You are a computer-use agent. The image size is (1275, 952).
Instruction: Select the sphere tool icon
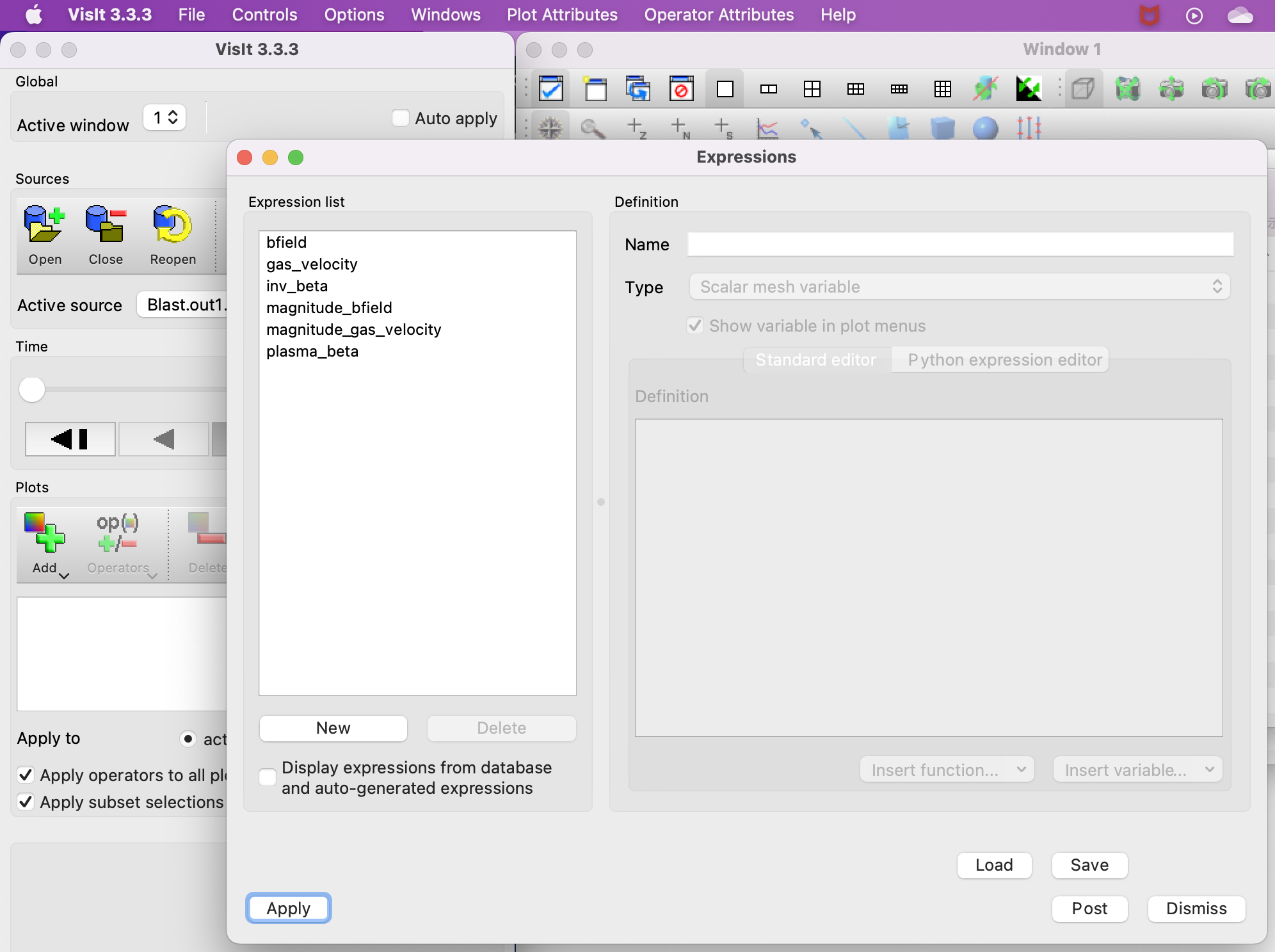(986, 128)
